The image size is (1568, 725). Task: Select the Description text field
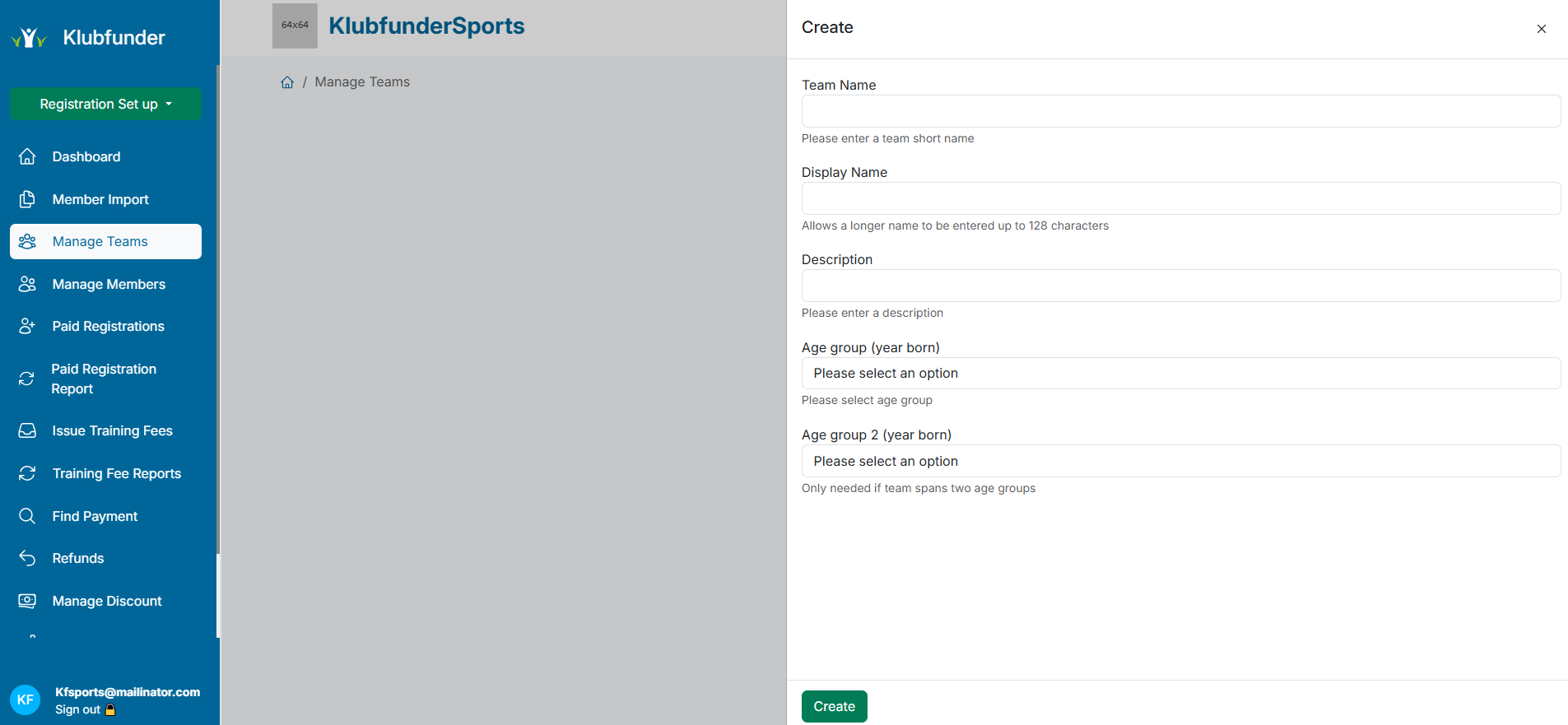tap(1180, 286)
